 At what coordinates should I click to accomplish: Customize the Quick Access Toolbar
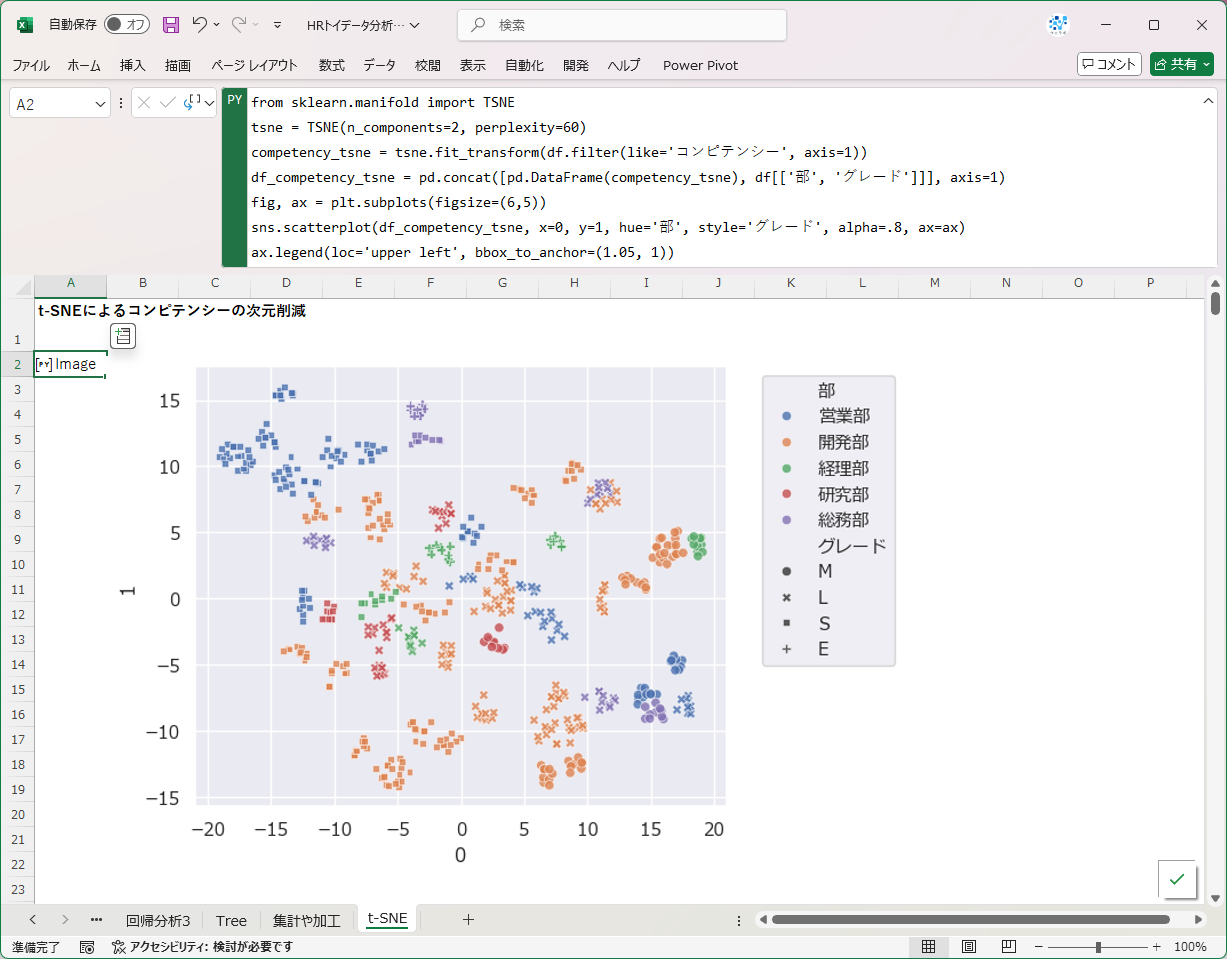click(277, 25)
